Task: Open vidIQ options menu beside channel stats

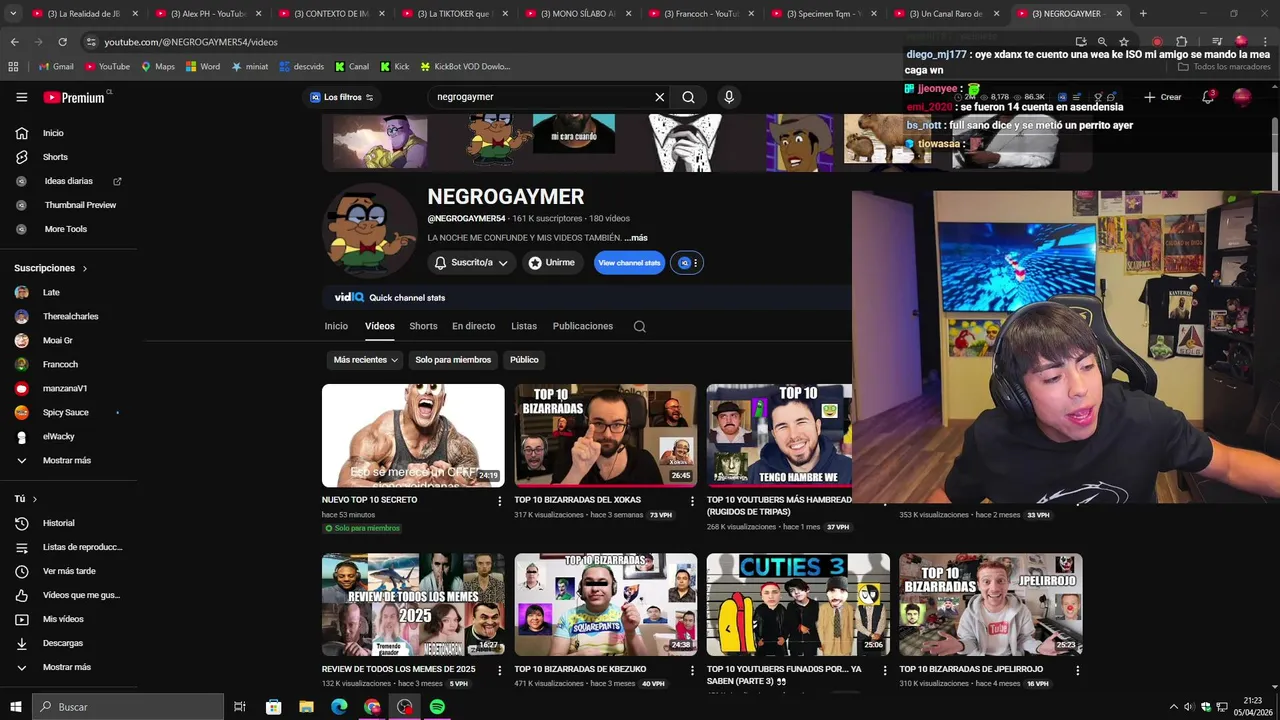Action: (687, 263)
